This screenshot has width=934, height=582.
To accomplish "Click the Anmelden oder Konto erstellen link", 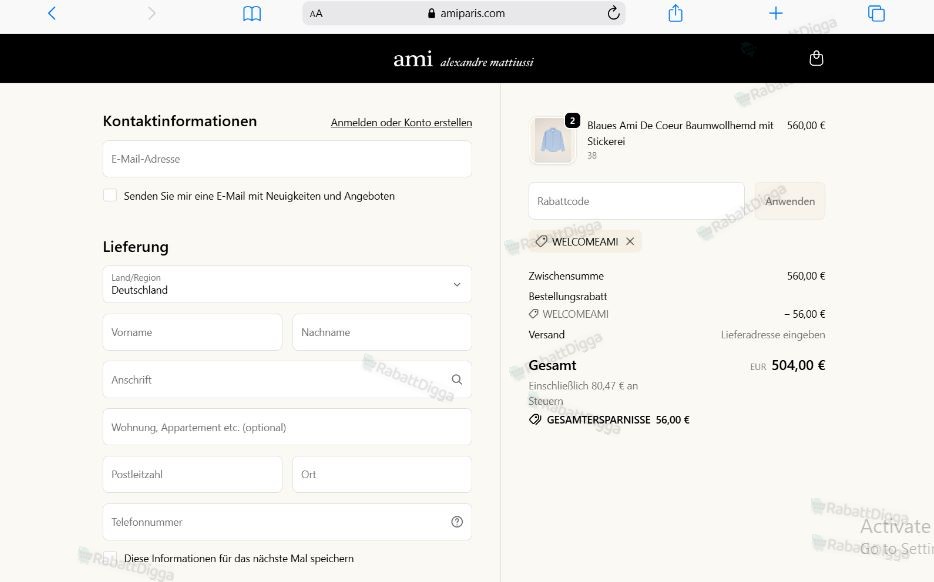I will pos(401,122).
